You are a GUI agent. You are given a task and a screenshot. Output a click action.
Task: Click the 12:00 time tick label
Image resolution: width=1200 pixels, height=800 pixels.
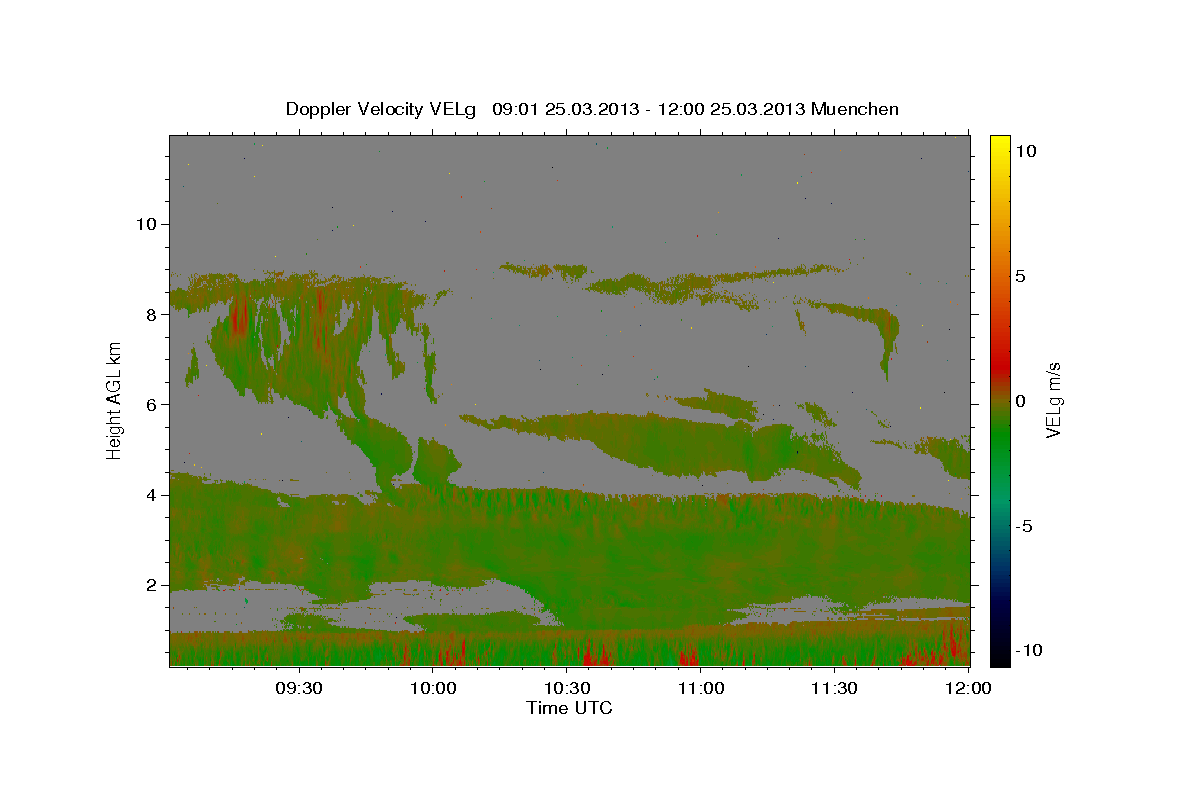tap(968, 688)
